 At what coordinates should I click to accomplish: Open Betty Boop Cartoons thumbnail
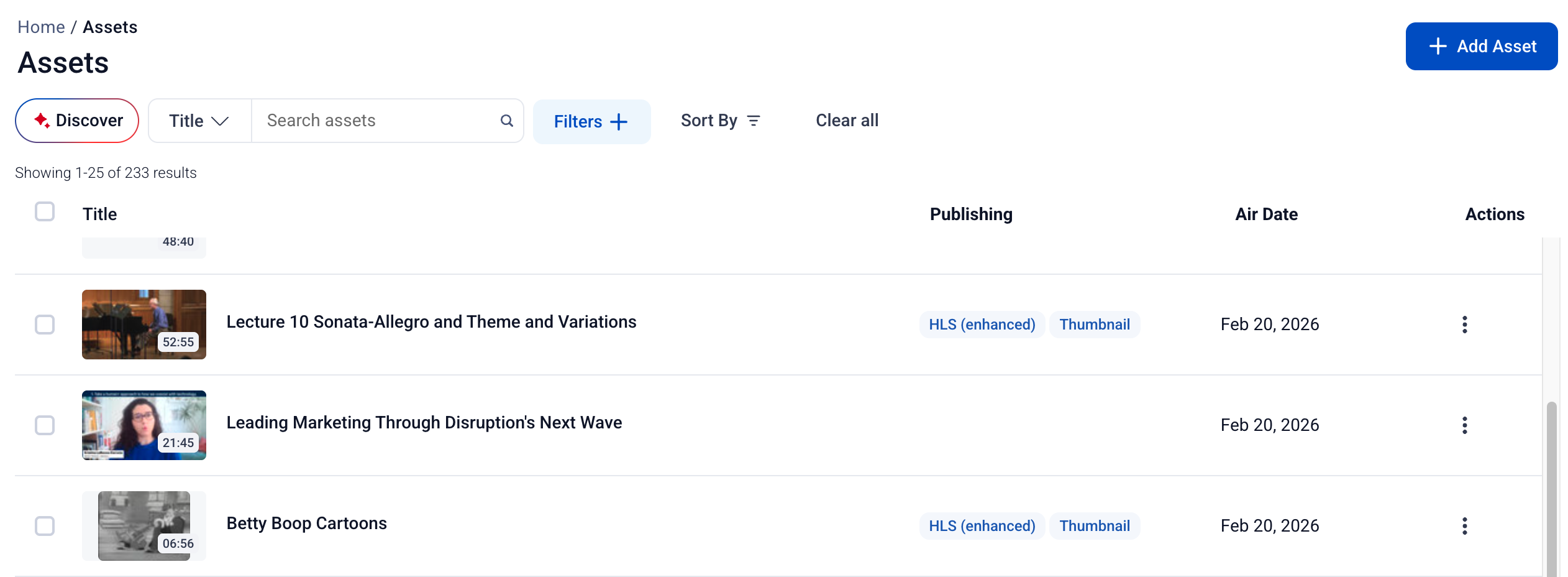[x=144, y=526]
